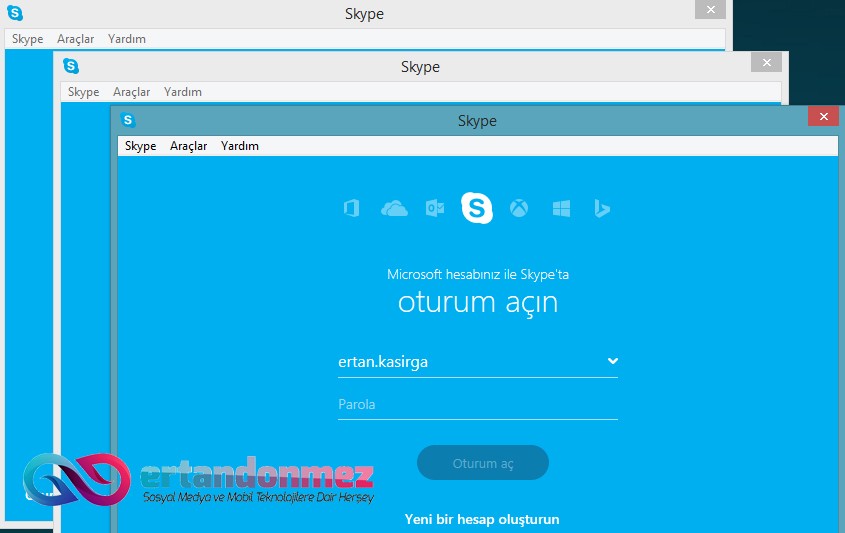Open the Skype menu in the middle window
This screenshot has width=845, height=533.
coord(84,92)
